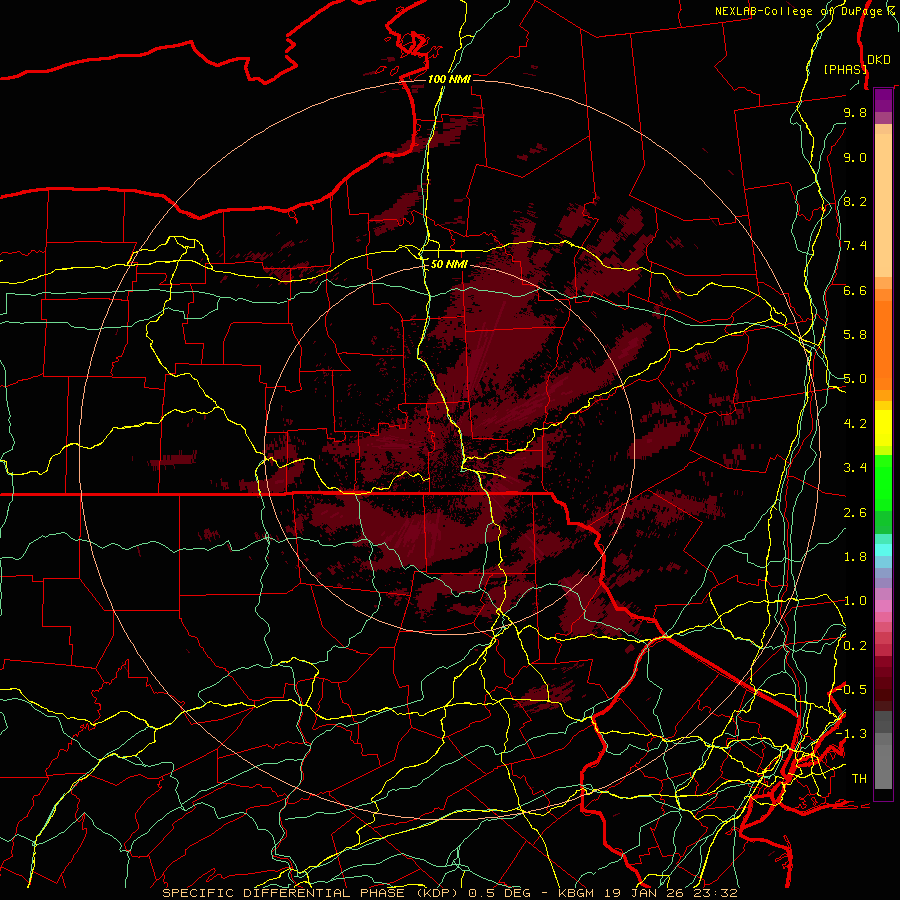
Task: Pick the gray band near TH
Action: [883, 766]
